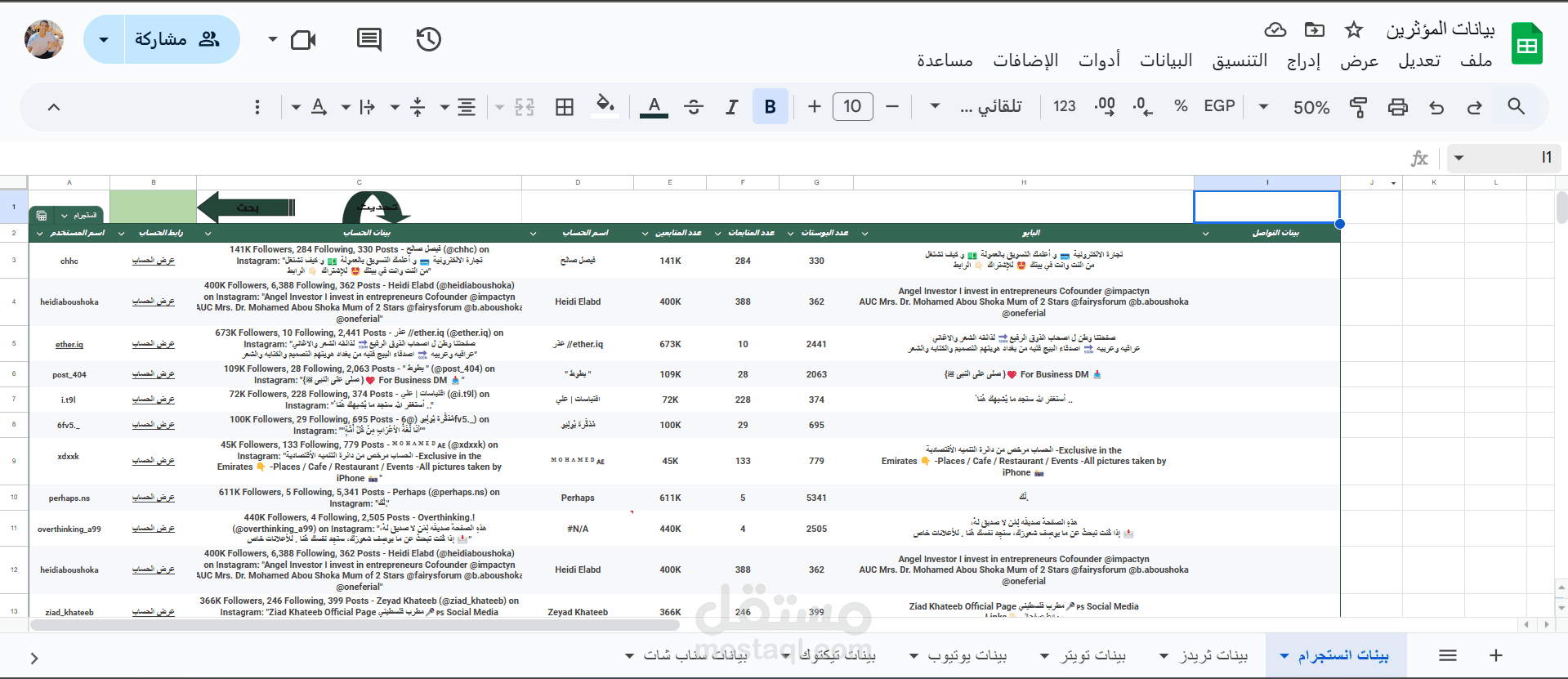Toggle bold formatting

click(770, 106)
